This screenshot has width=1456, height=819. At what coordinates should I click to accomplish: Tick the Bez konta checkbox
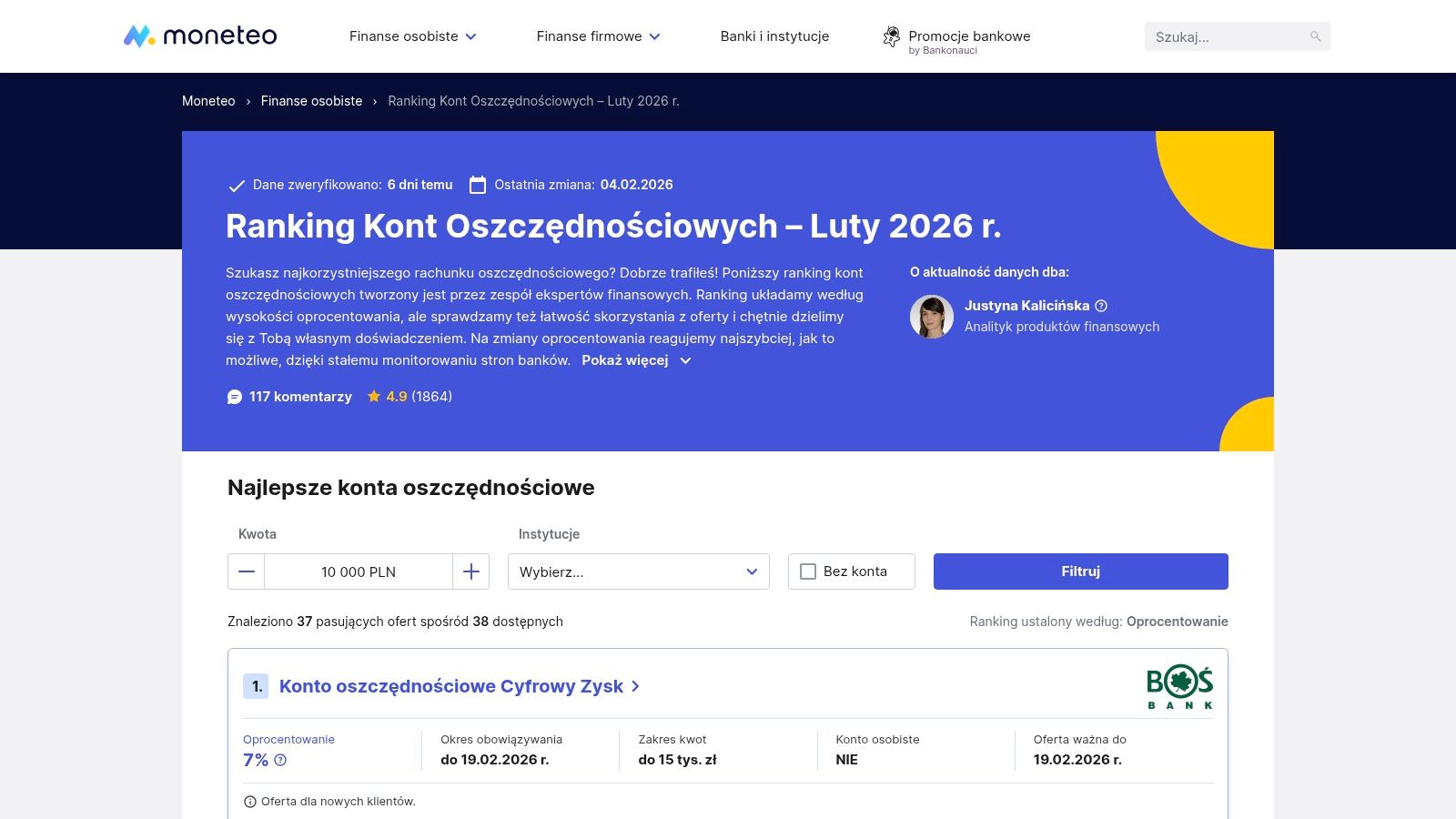[808, 571]
